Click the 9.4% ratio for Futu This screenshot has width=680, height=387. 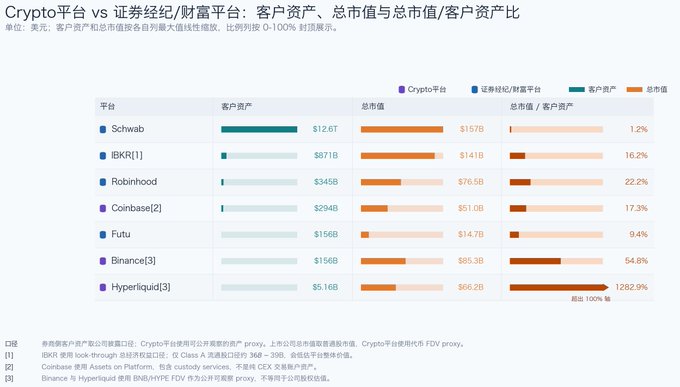click(638, 235)
